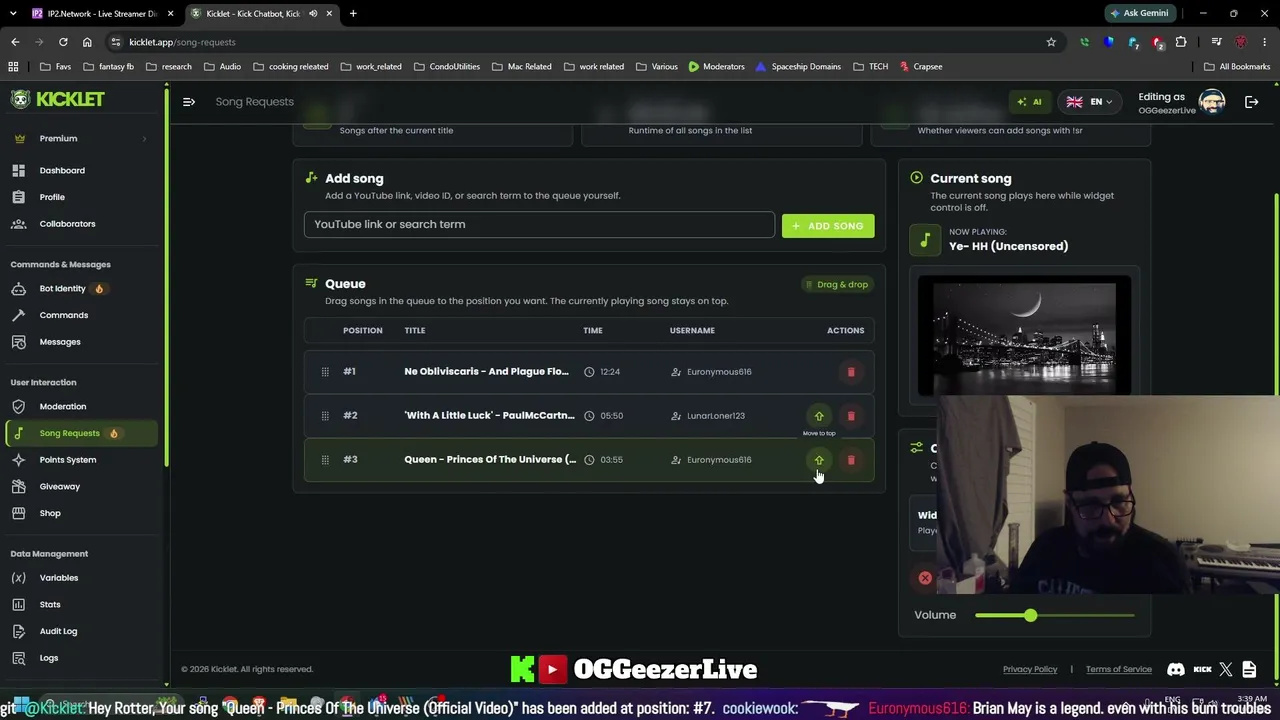Click the Kicklet logo
Image resolution: width=1280 pixels, height=720 pixels.
[58, 99]
